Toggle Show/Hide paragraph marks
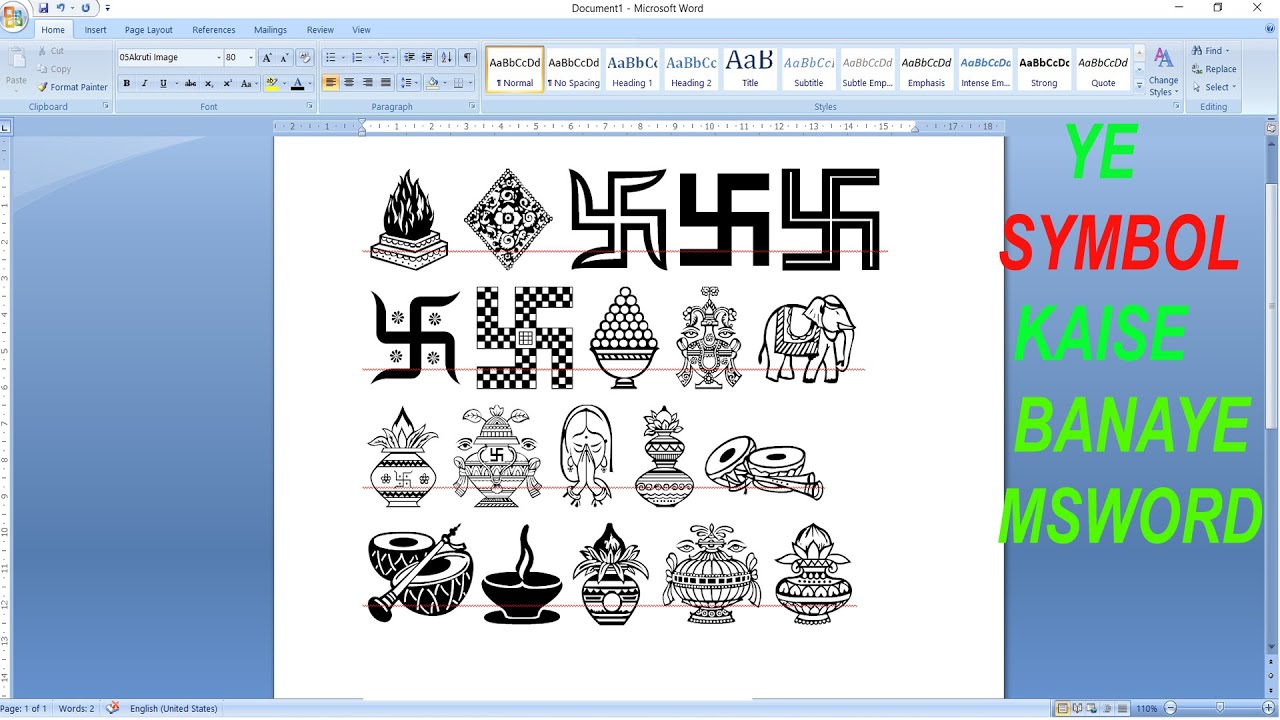Viewport: 1280px width, 720px height. point(467,58)
